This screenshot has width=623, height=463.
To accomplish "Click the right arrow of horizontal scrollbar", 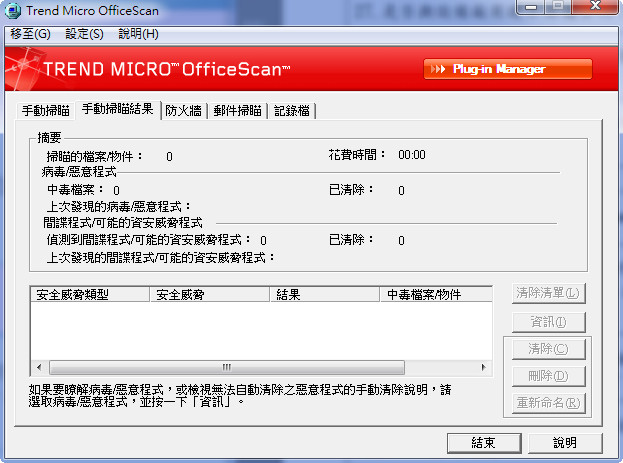I will click(487, 367).
